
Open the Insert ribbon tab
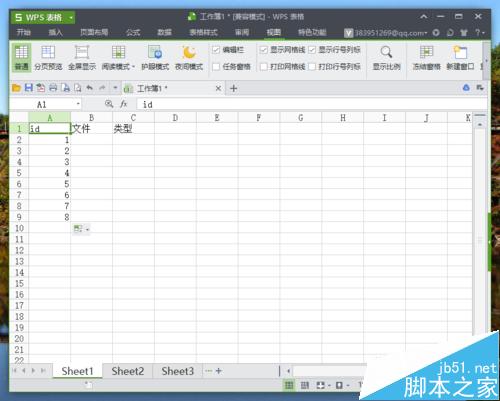click(x=56, y=32)
